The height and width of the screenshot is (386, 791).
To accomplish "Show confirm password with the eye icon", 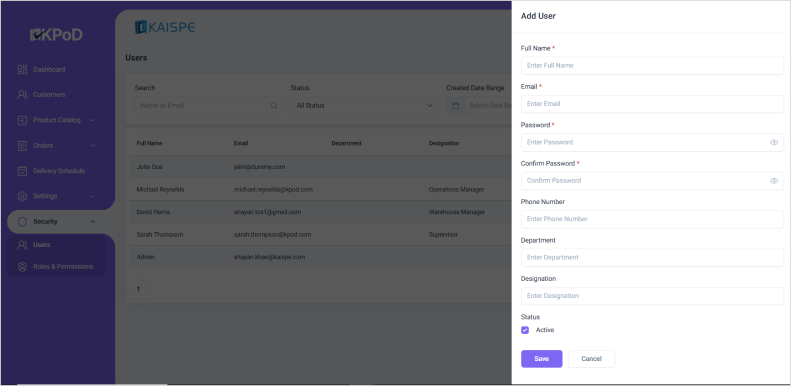I will pyautogui.click(x=774, y=181).
